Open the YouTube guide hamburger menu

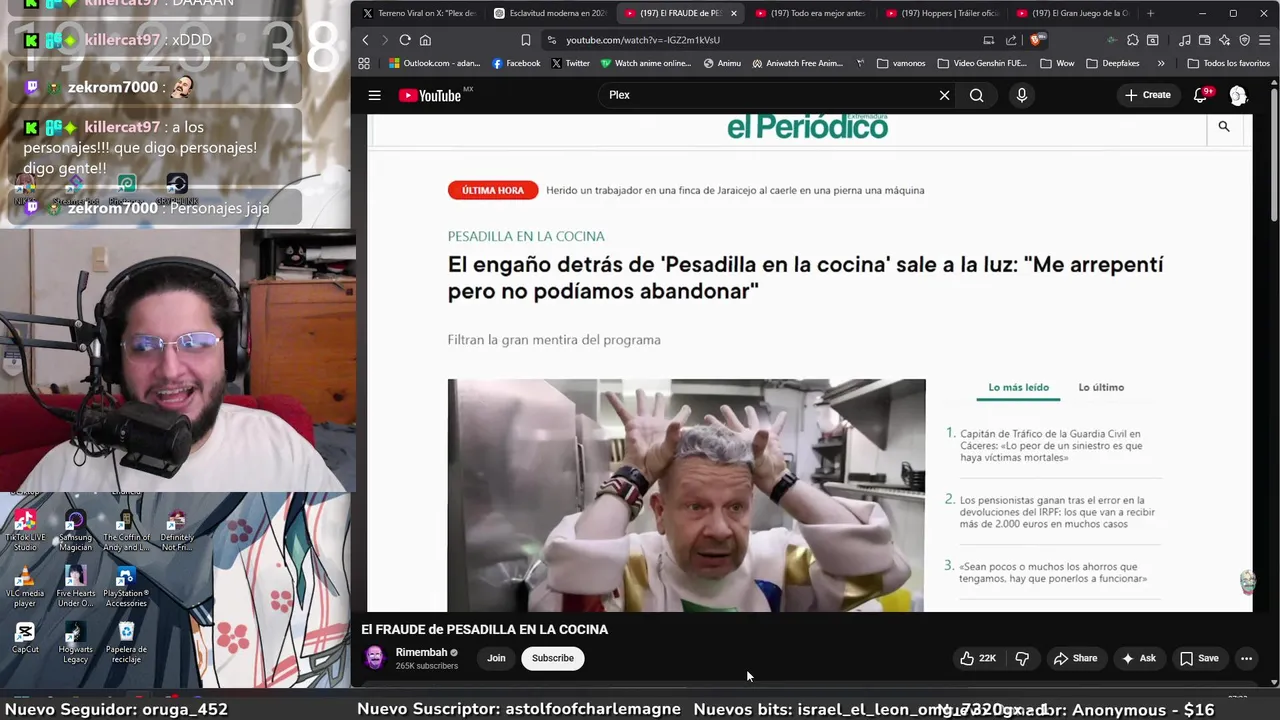(374, 95)
